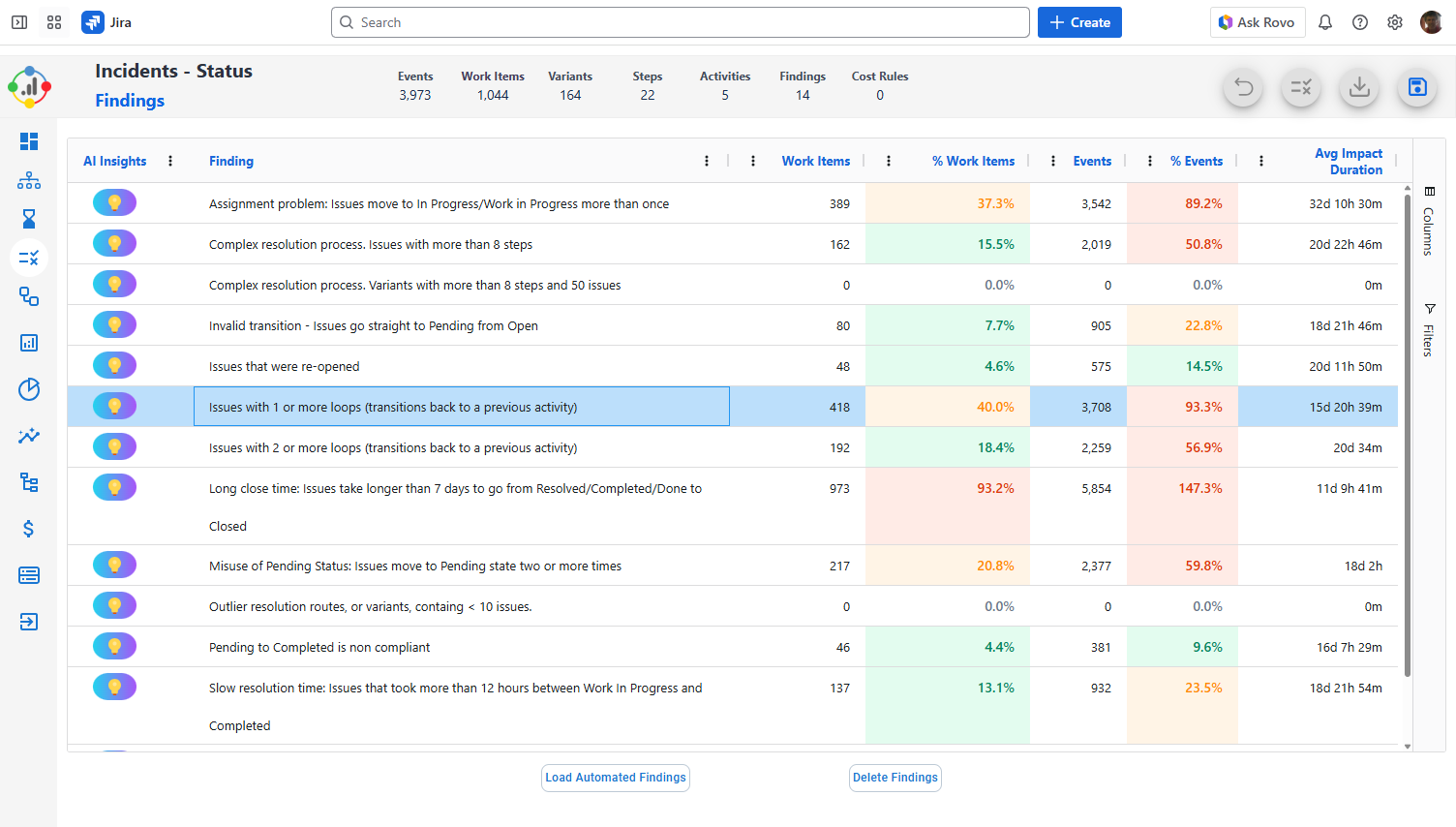Screen dimensions: 1456x827
Task: Open the dashboard grid icon in sidebar
Action: (29, 141)
